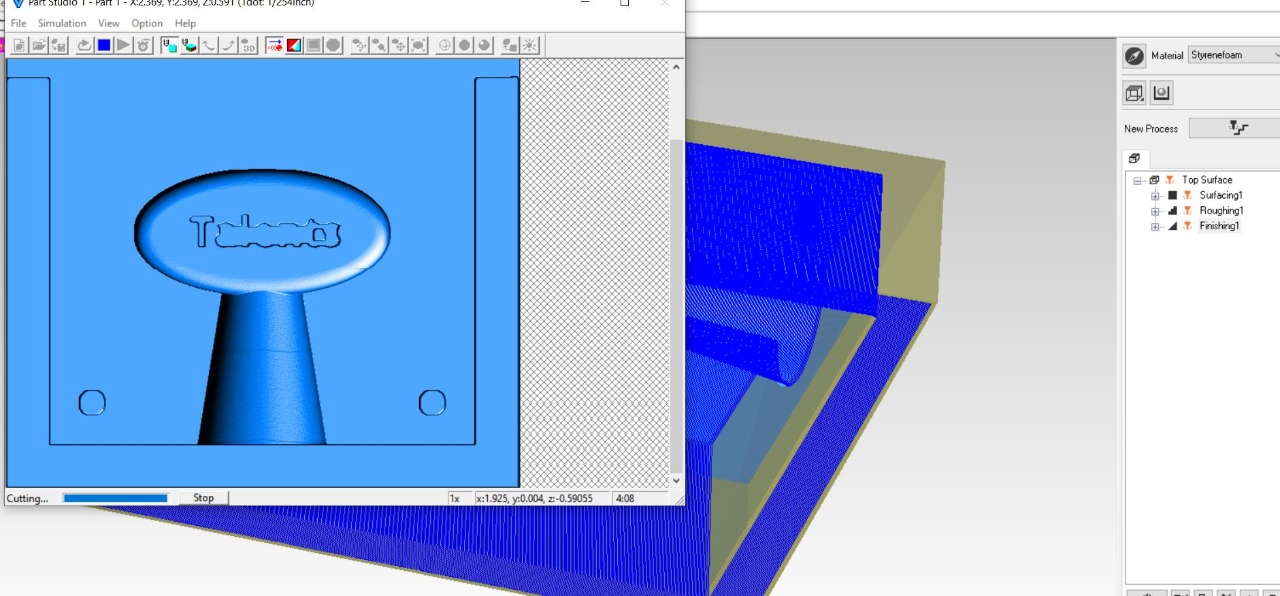Image resolution: width=1280 pixels, height=596 pixels.
Task: Click the Stop button in status bar
Action: tap(203, 497)
